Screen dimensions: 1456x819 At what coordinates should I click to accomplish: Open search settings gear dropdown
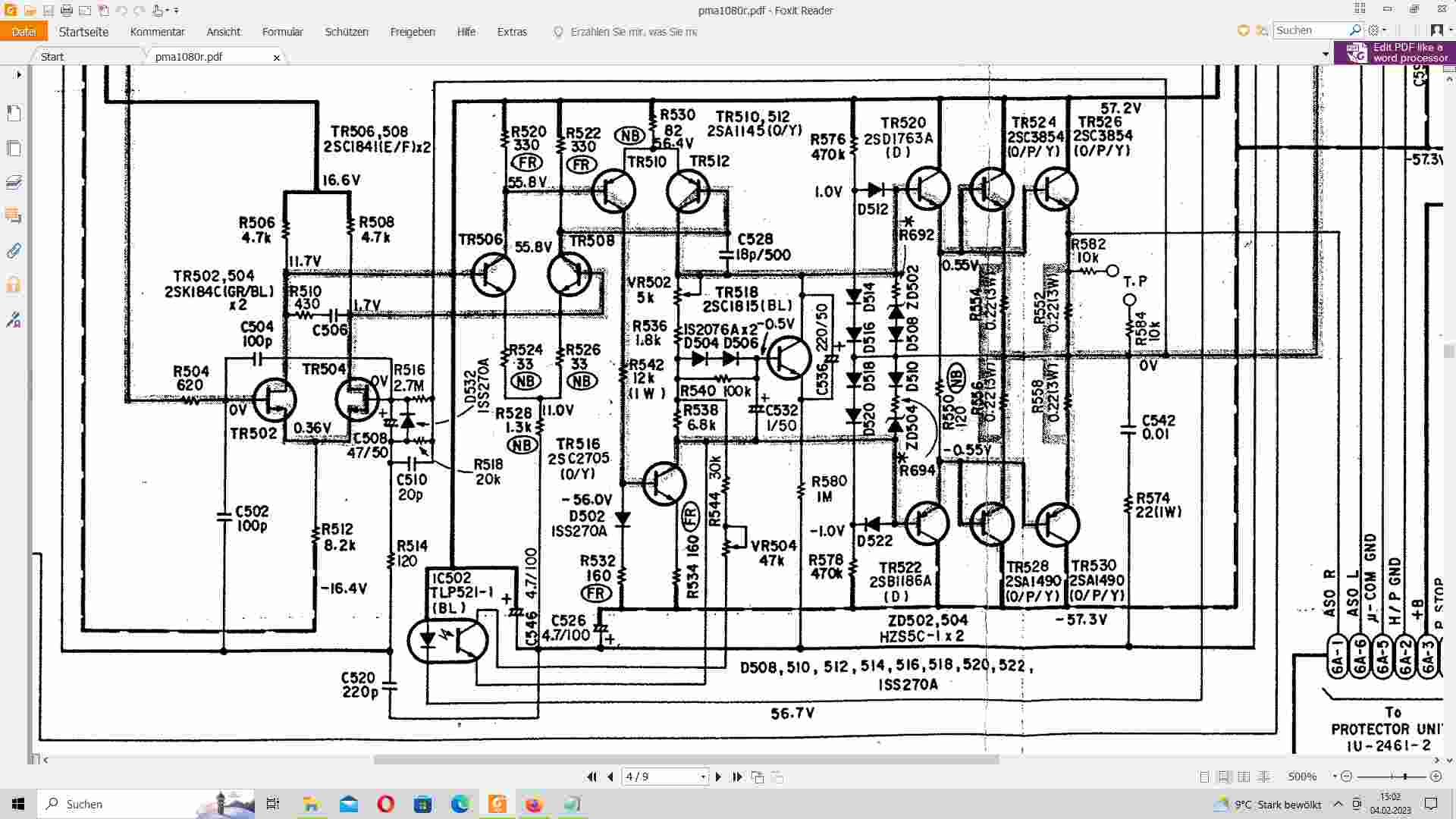click(1376, 30)
